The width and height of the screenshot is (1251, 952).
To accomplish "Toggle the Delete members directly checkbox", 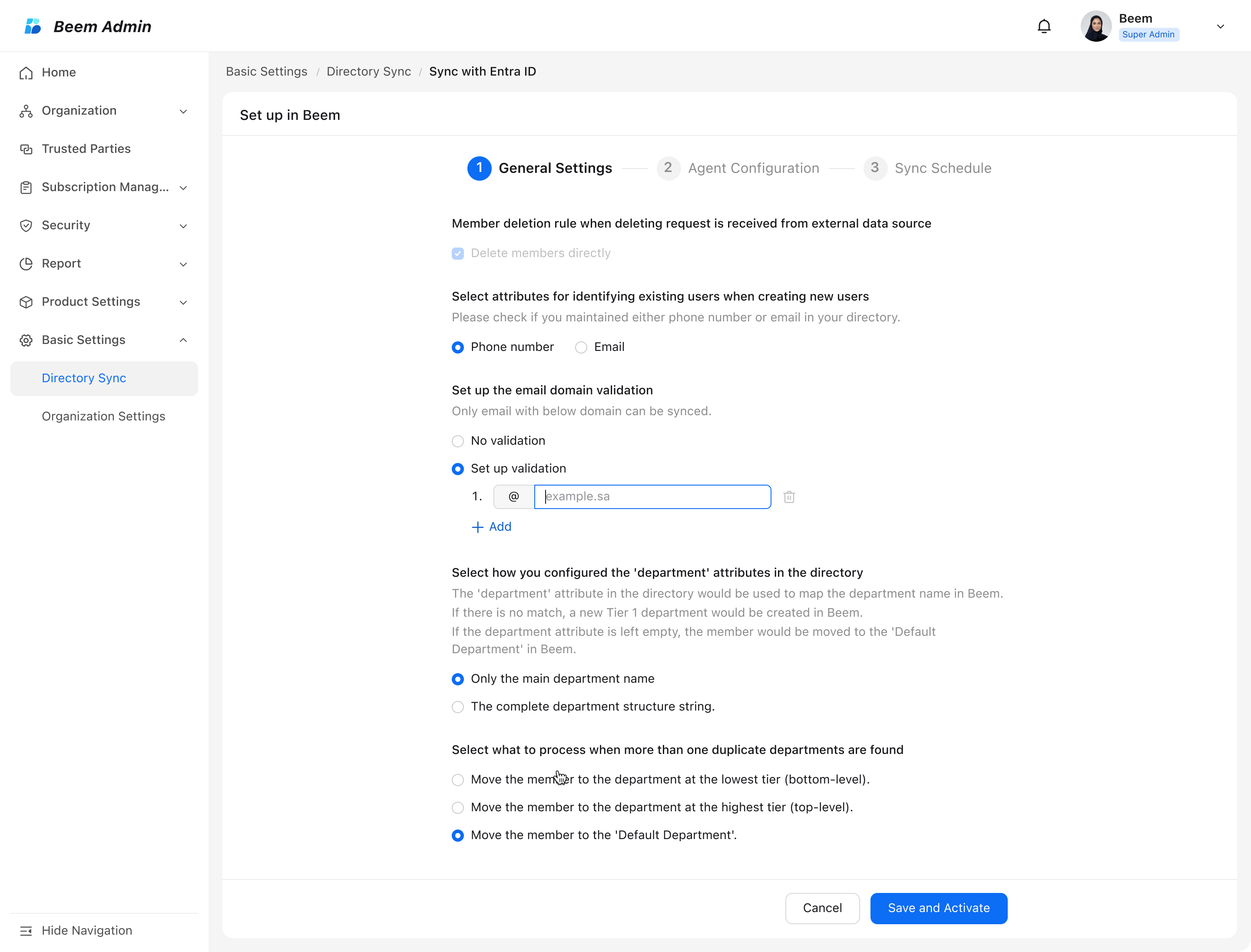I will [x=458, y=253].
